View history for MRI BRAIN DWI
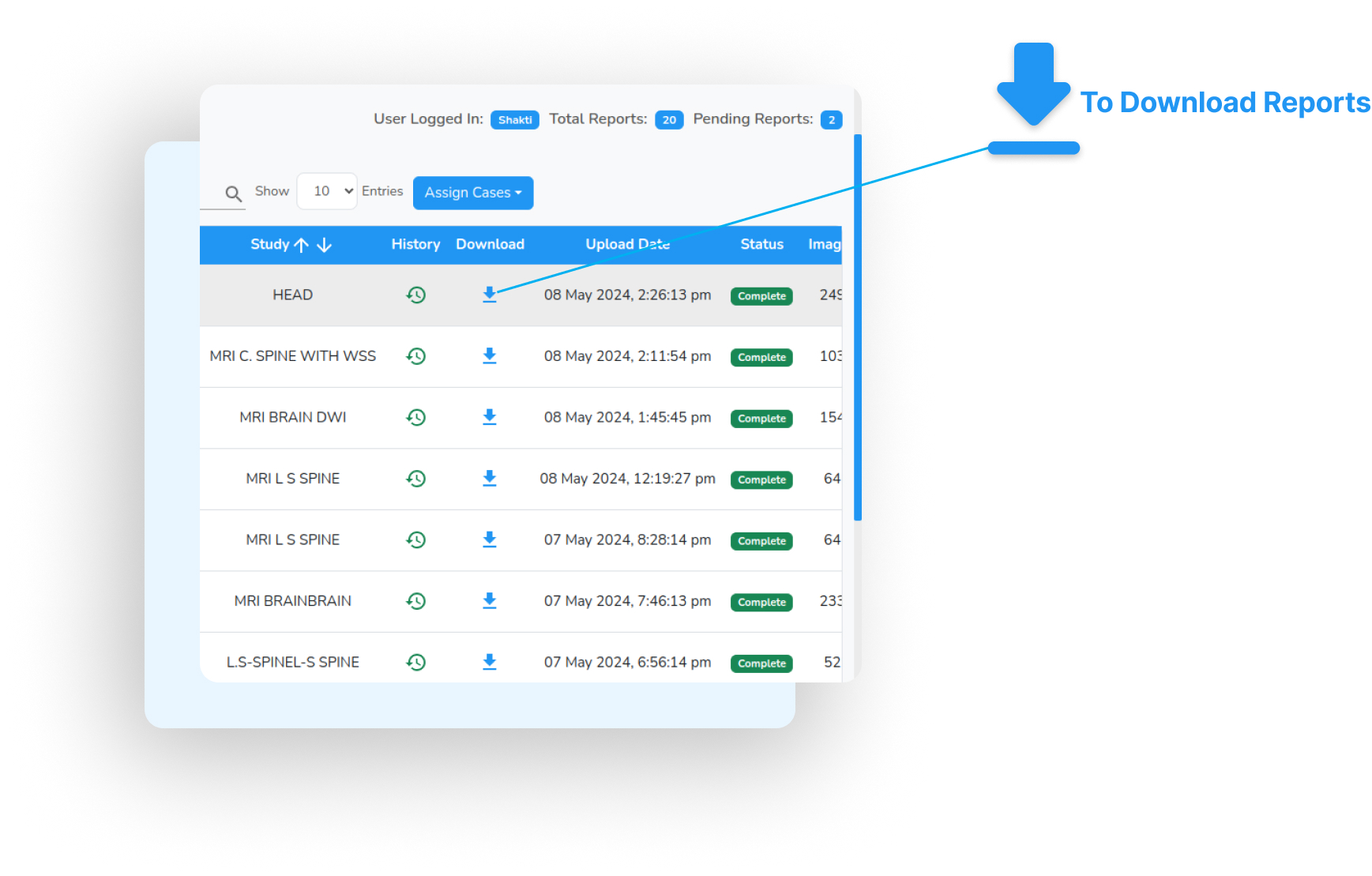Screen dimensions: 1372x876 (x=416, y=417)
